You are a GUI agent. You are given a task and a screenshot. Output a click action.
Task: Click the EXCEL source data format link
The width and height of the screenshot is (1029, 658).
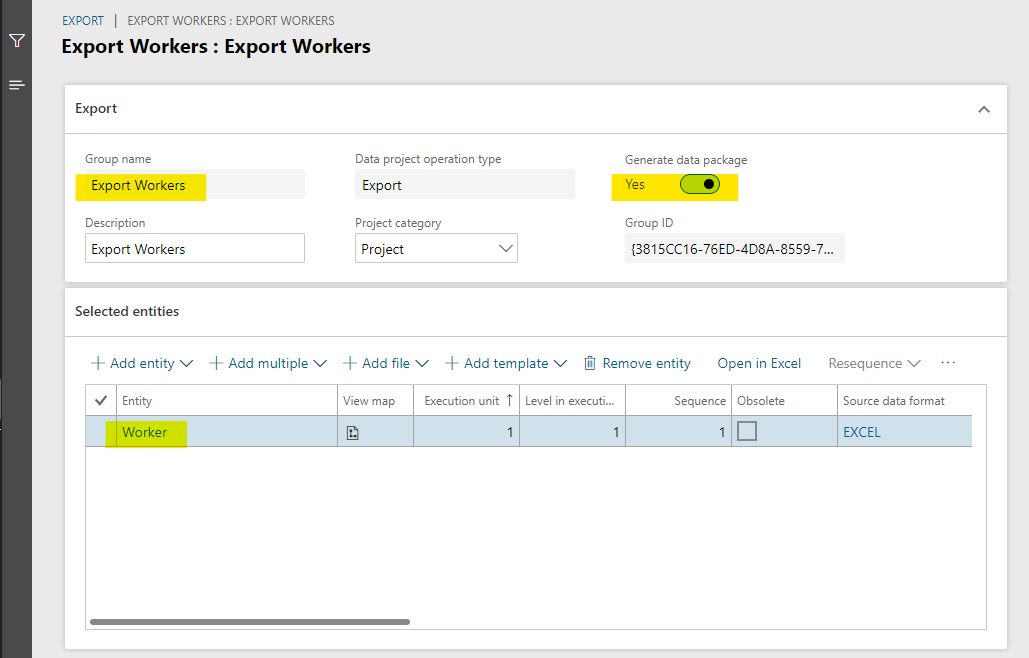[861, 431]
